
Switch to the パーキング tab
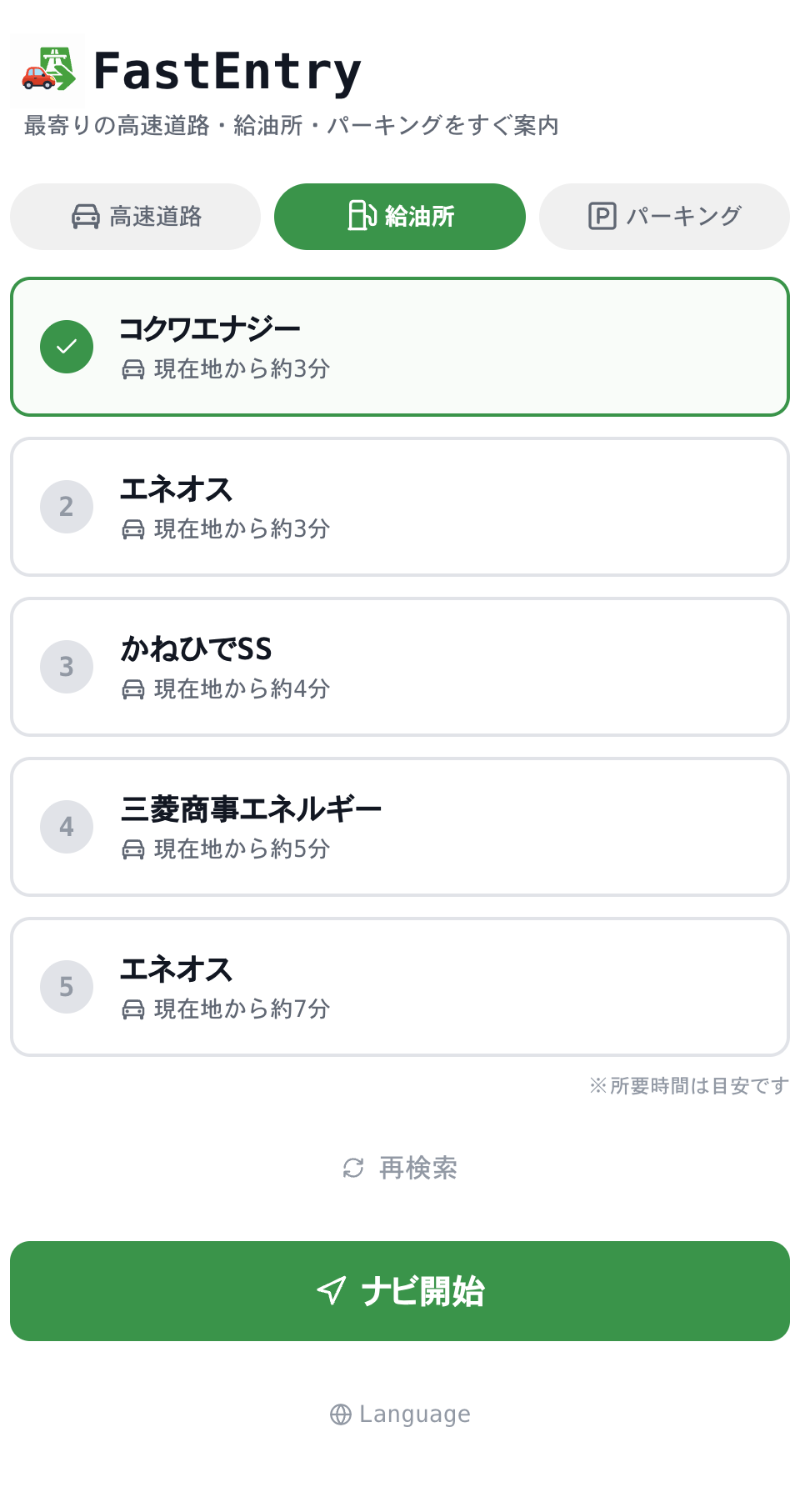click(x=664, y=217)
